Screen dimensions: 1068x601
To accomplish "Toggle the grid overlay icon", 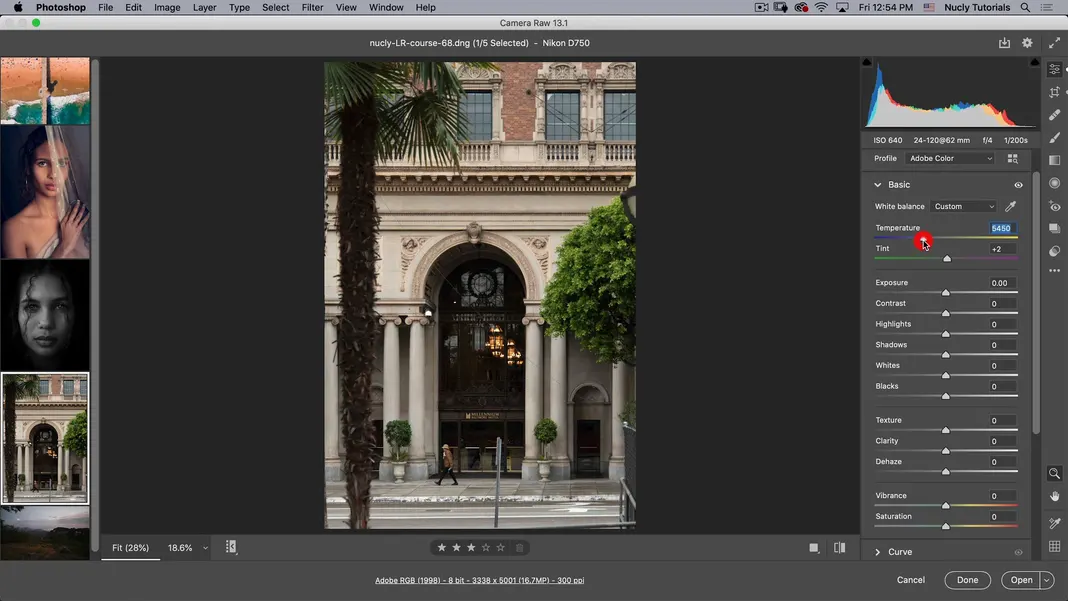I will point(1054,546).
